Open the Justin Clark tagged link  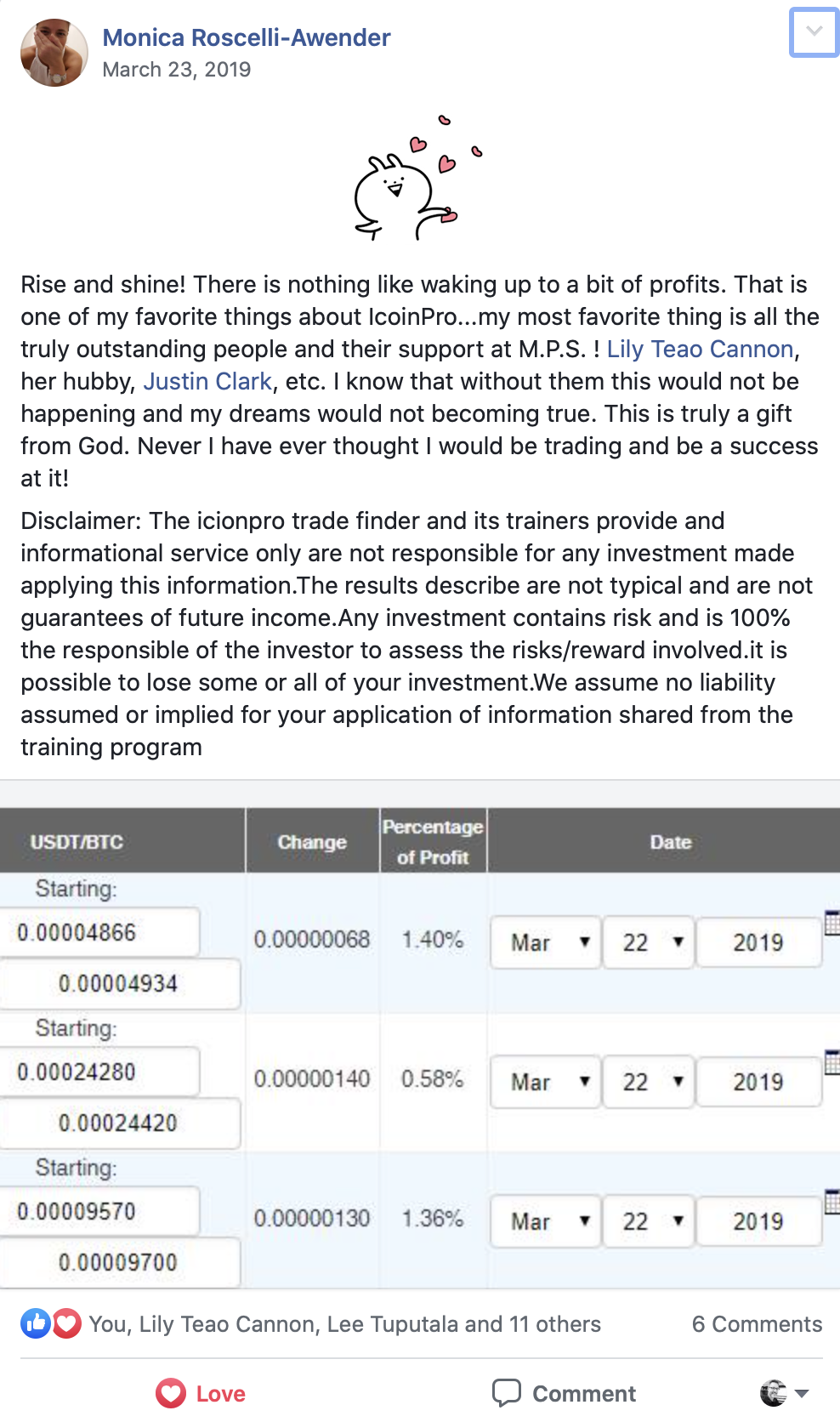click(207, 381)
